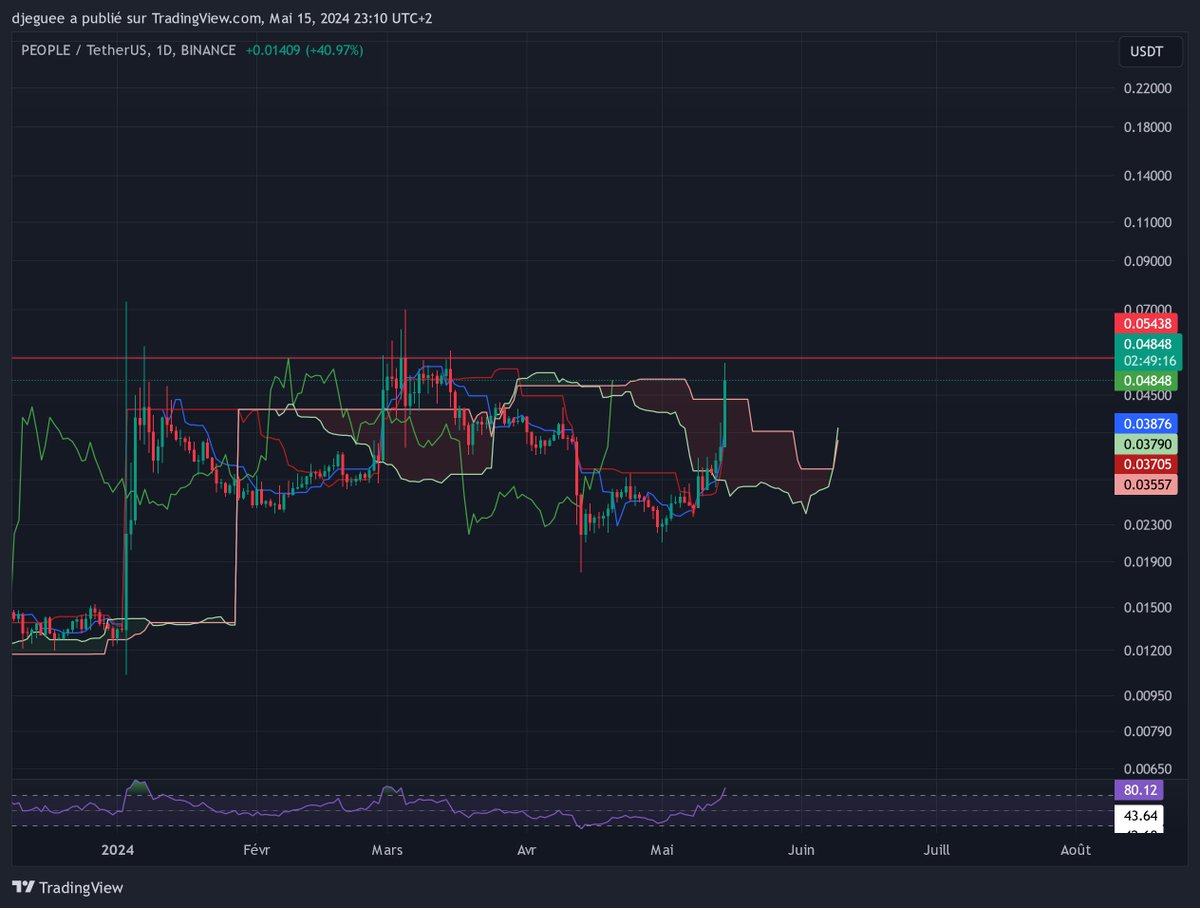Click the 2024 label on time axis
This screenshot has width=1200, height=908.
(x=117, y=850)
